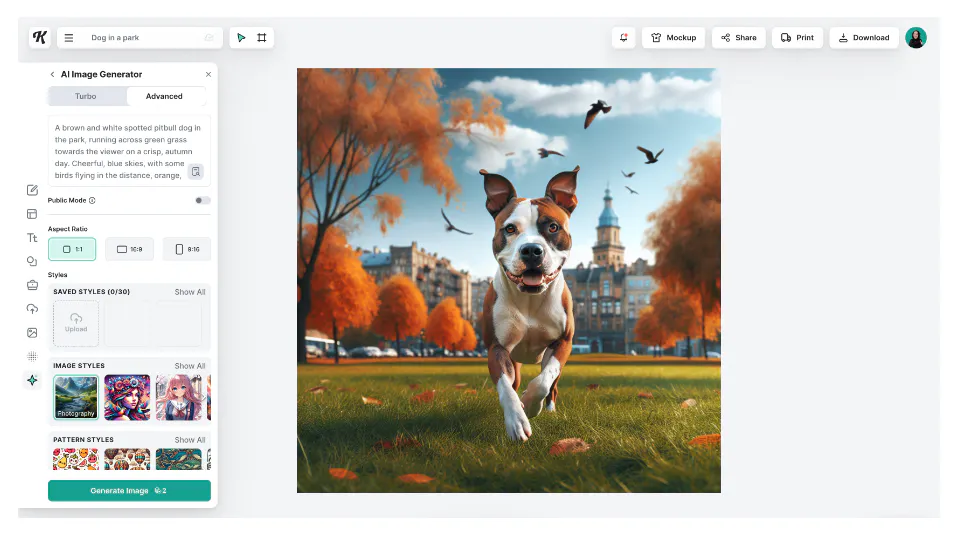Click the cloud sync icon beside project name

point(209,38)
